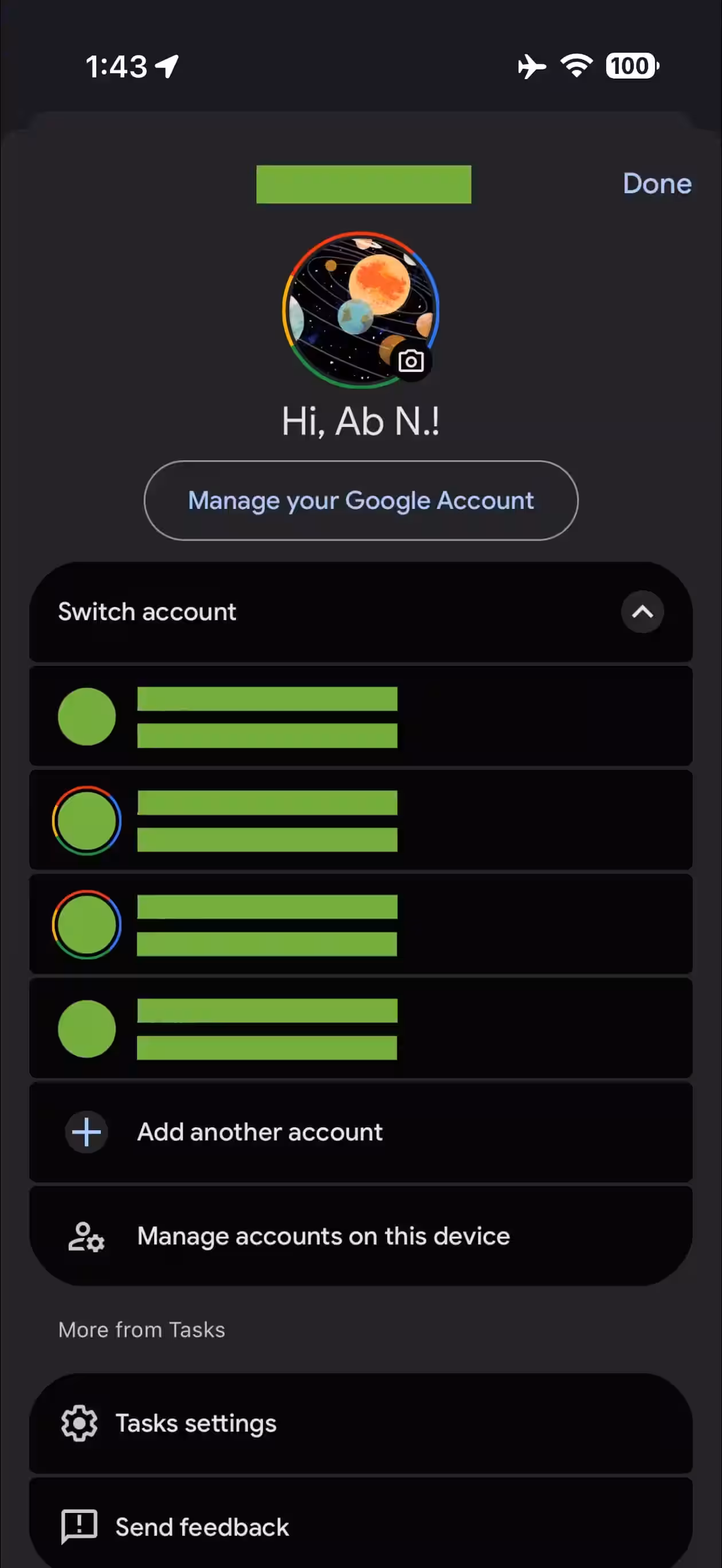722x1568 pixels.
Task: Tap the second account's ringed avatar
Action: (87, 821)
